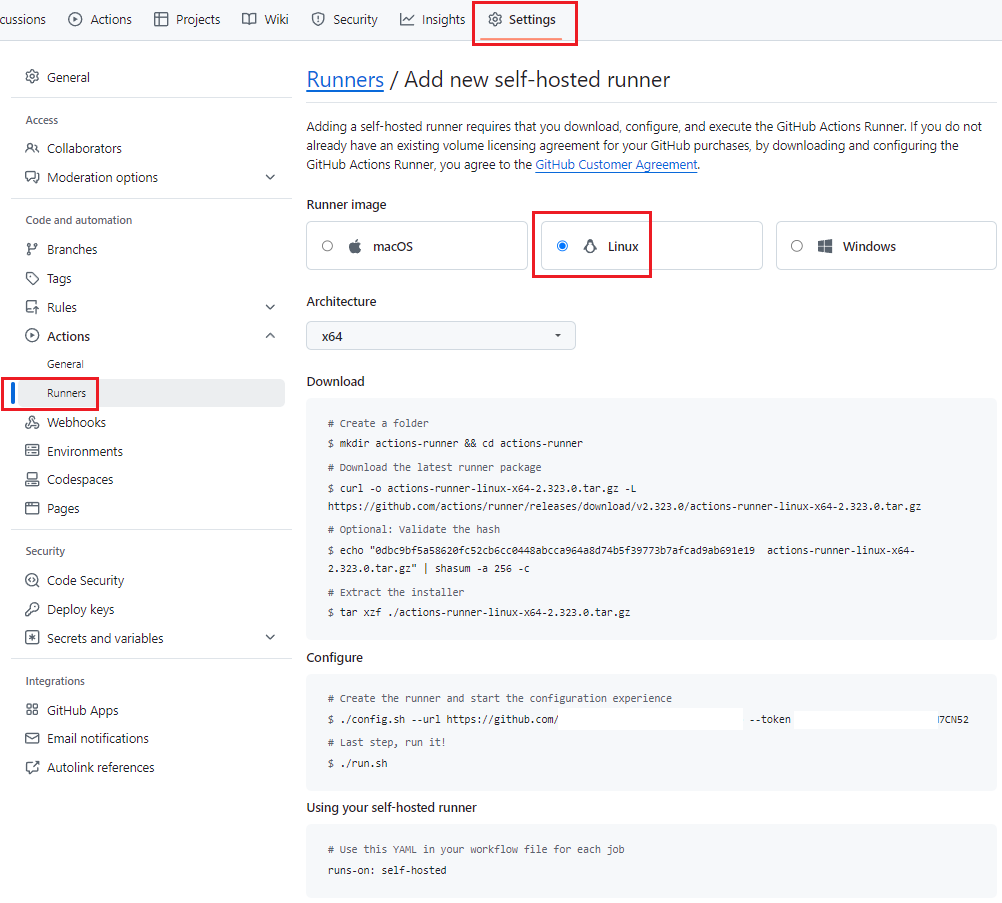Click the GitHub Apps grid icon
This screenshot has height=903, width=1002.
32,709
